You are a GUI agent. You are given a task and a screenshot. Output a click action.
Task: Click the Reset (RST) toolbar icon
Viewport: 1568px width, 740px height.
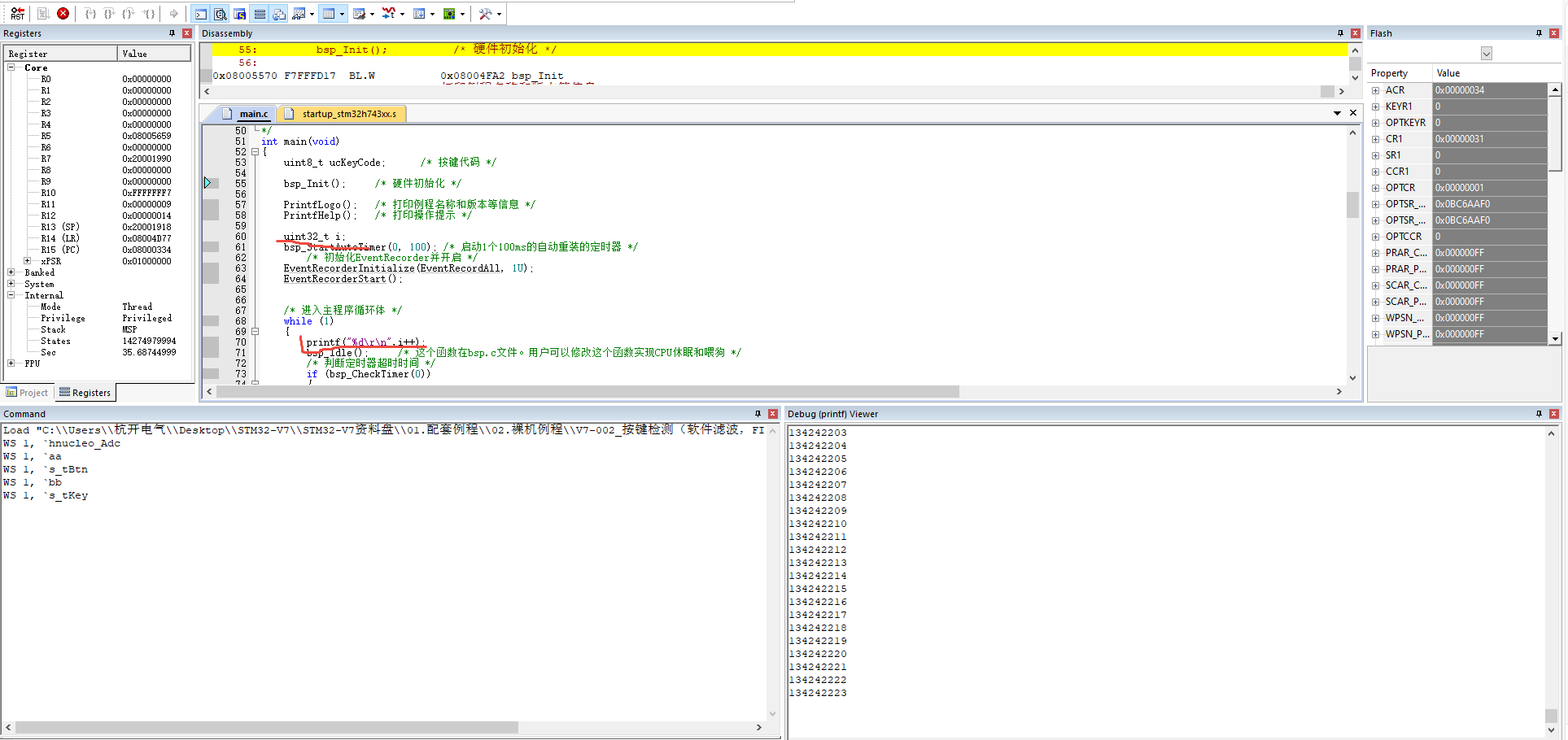(16, 14)
